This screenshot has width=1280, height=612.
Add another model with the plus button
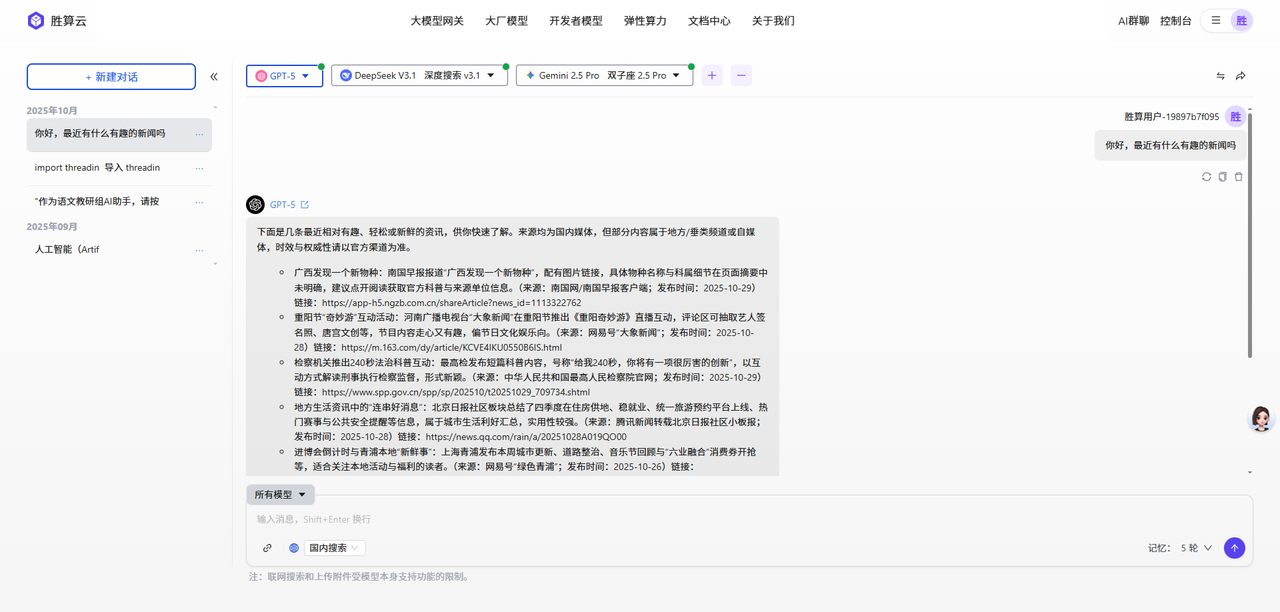coord(712,75)
